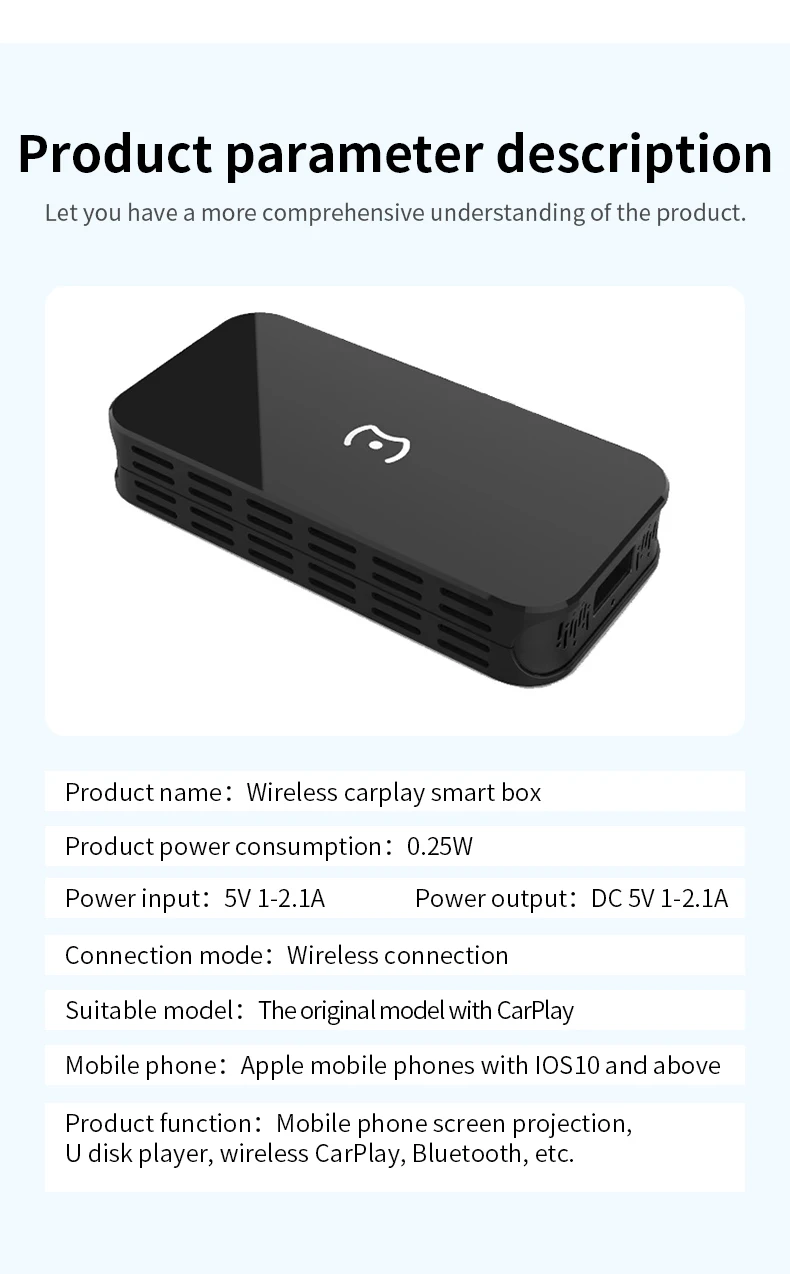The width and height of the screenshot is (790, 1274).
Task: Click Wireless carplay smart box text
Action: [394, 793]
